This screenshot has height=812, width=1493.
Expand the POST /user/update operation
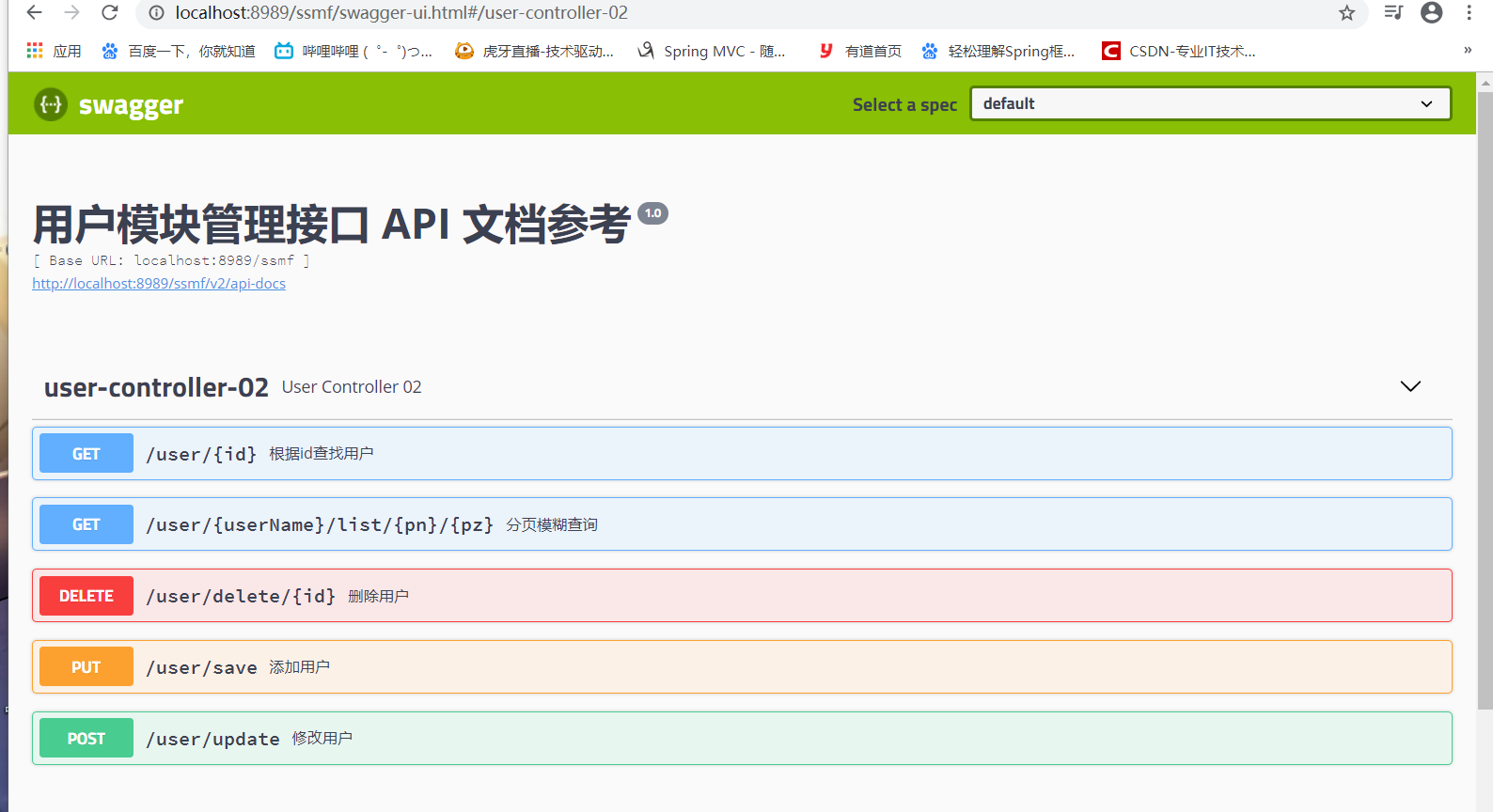click(x=742, y=739)
